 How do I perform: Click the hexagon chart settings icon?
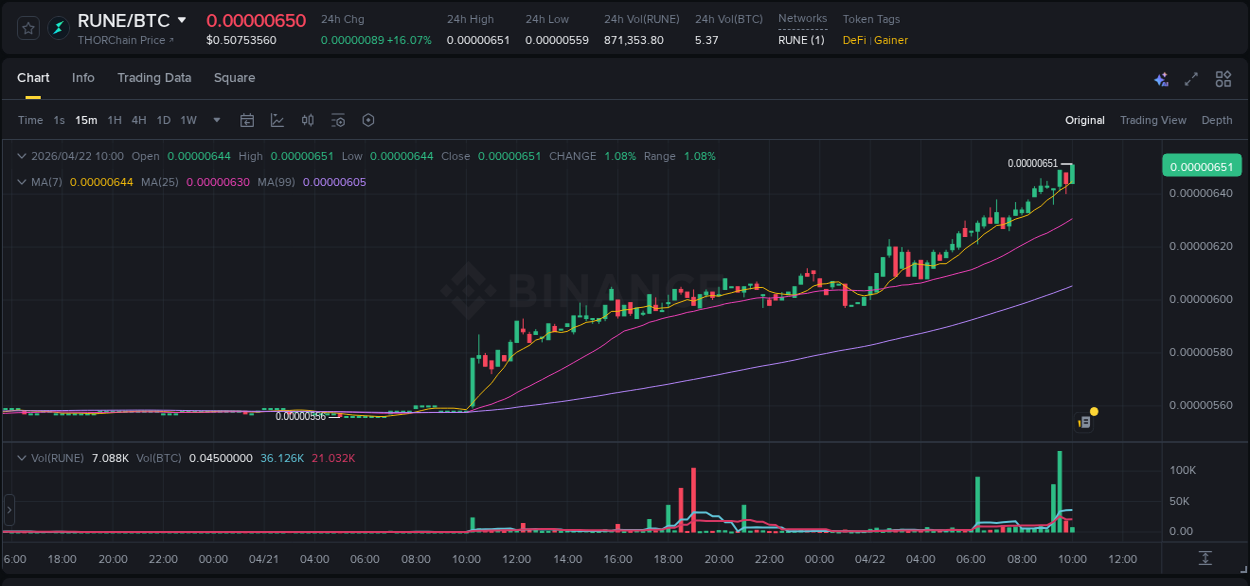(x=368, y=120)
